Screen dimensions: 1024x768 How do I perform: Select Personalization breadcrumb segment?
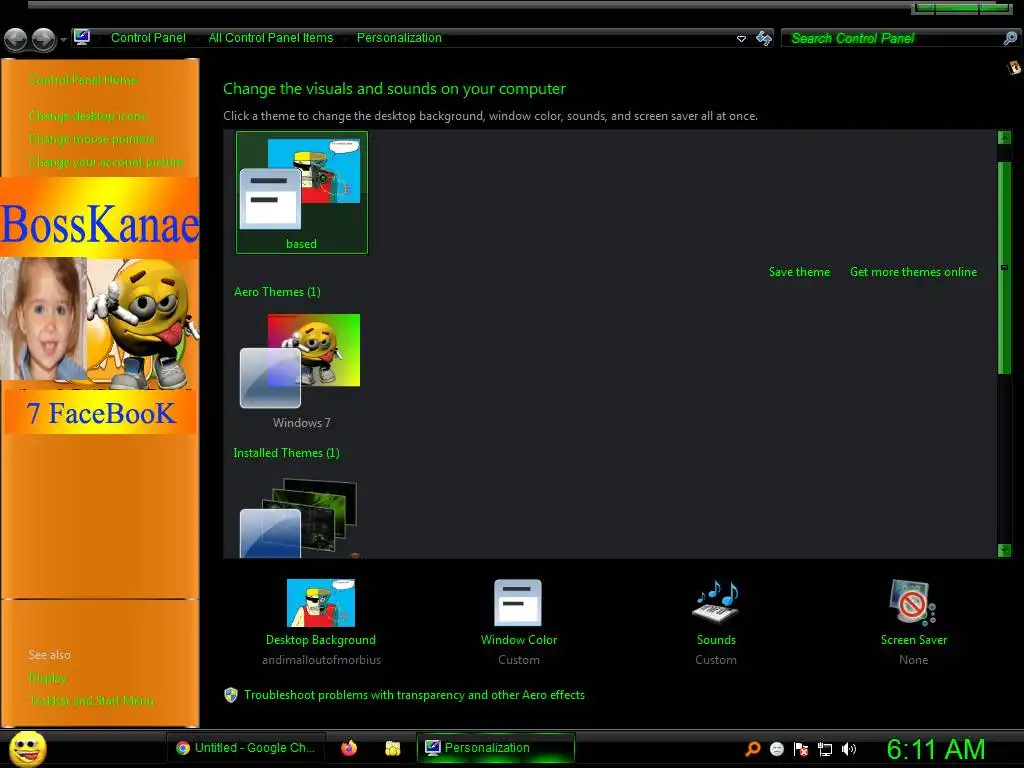click(x=399, y=38)
